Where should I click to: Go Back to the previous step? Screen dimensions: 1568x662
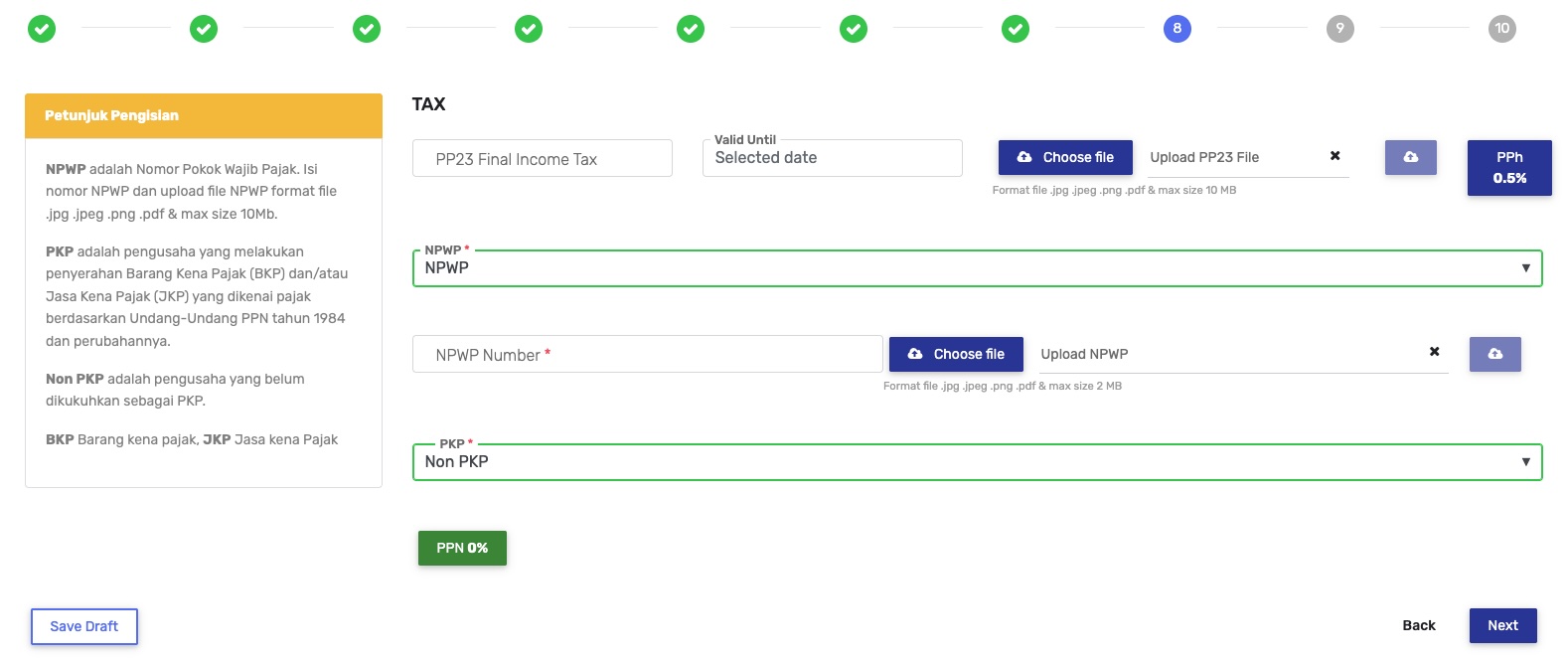point(1418,625)
